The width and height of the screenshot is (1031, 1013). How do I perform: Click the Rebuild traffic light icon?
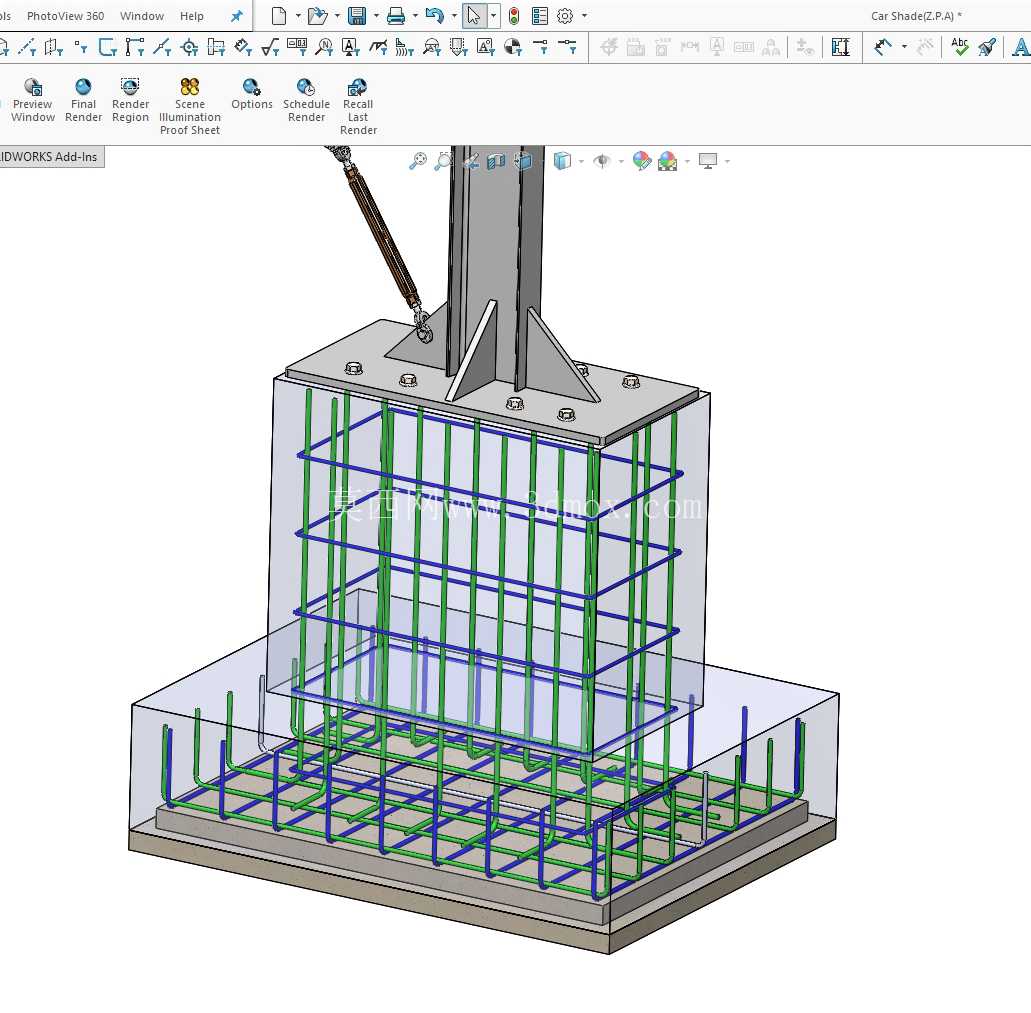(514, 16)
